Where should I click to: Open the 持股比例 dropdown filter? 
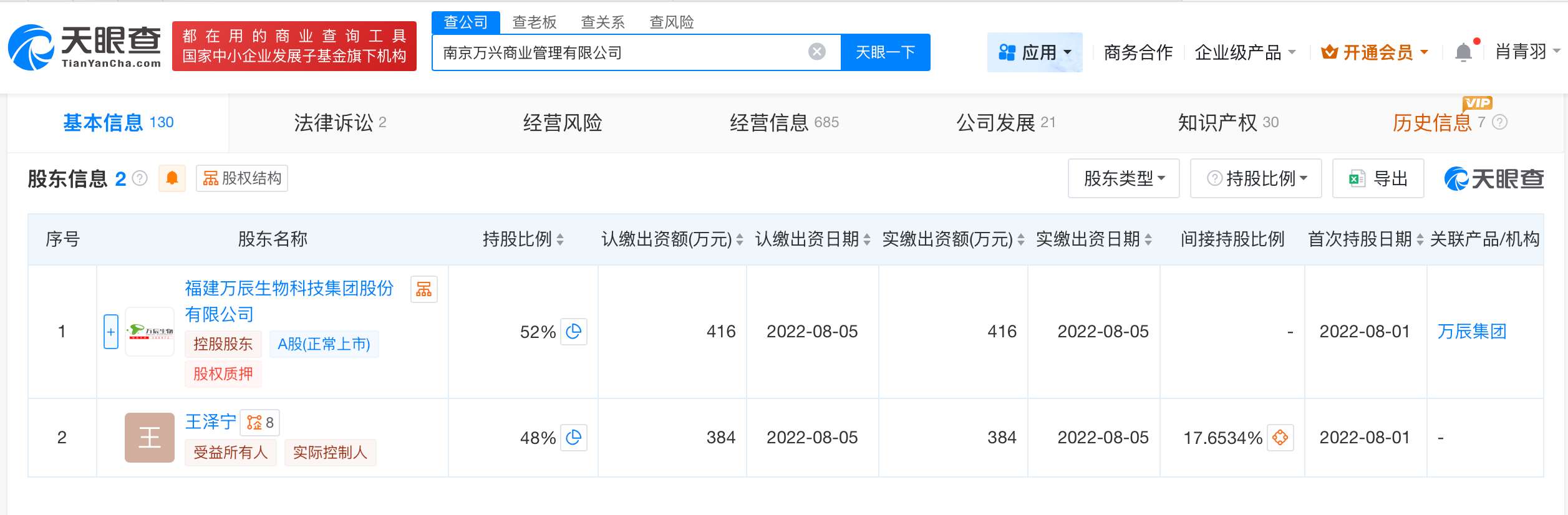click(x=1256, y=179)
